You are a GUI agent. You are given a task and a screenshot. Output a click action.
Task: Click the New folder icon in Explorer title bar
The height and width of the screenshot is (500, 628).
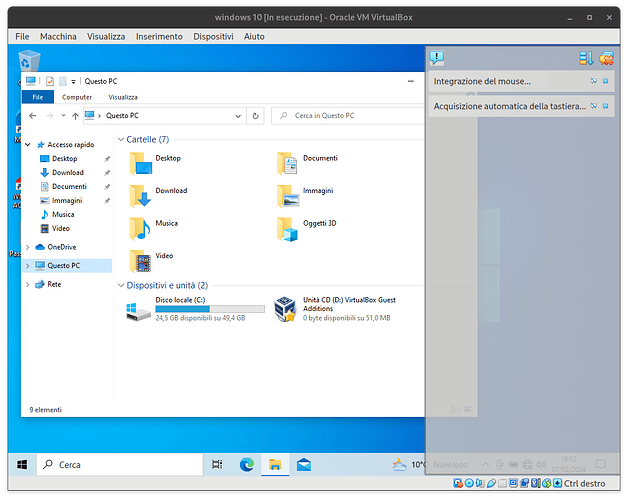coord(62,81)
